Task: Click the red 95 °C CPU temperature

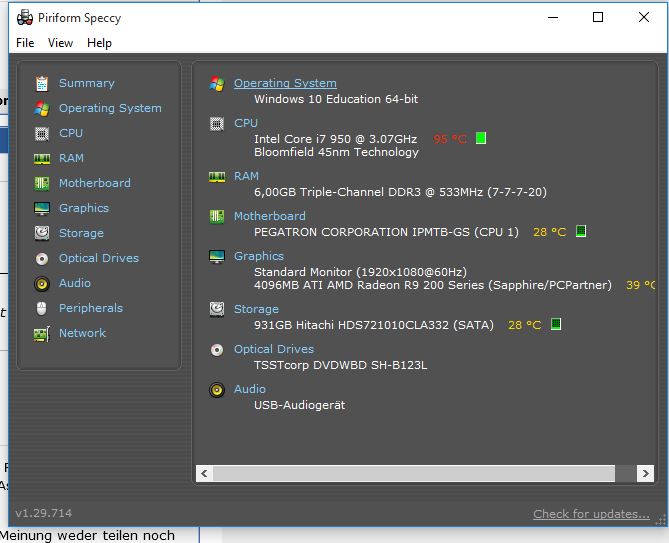Action: pyautogui.click(x=450, y=139)
